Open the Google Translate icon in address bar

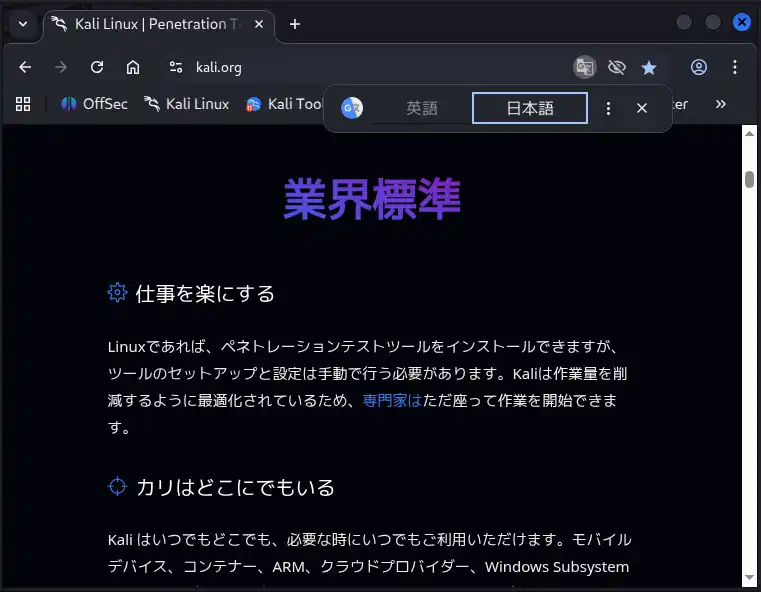[x=585, y=67]
